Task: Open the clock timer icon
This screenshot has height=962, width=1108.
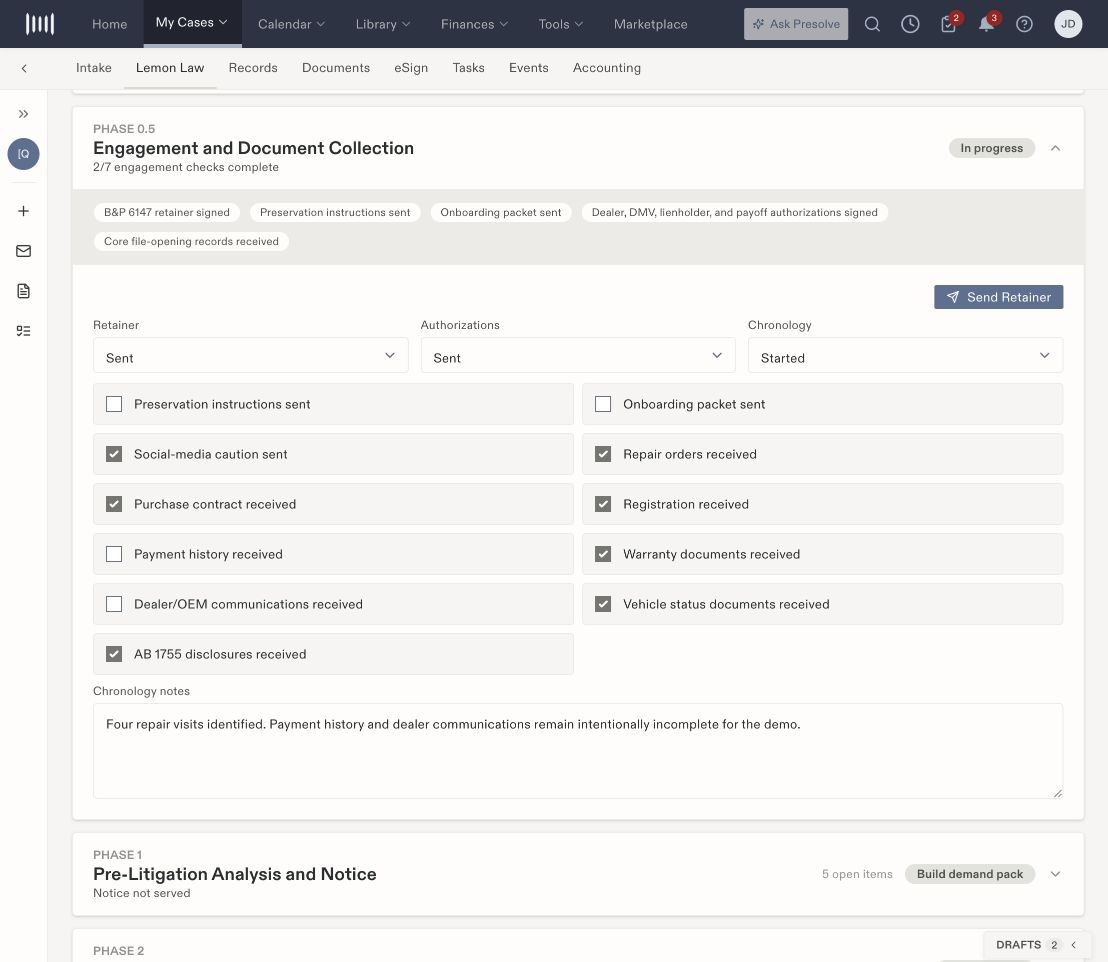Action: coord(910,24)
